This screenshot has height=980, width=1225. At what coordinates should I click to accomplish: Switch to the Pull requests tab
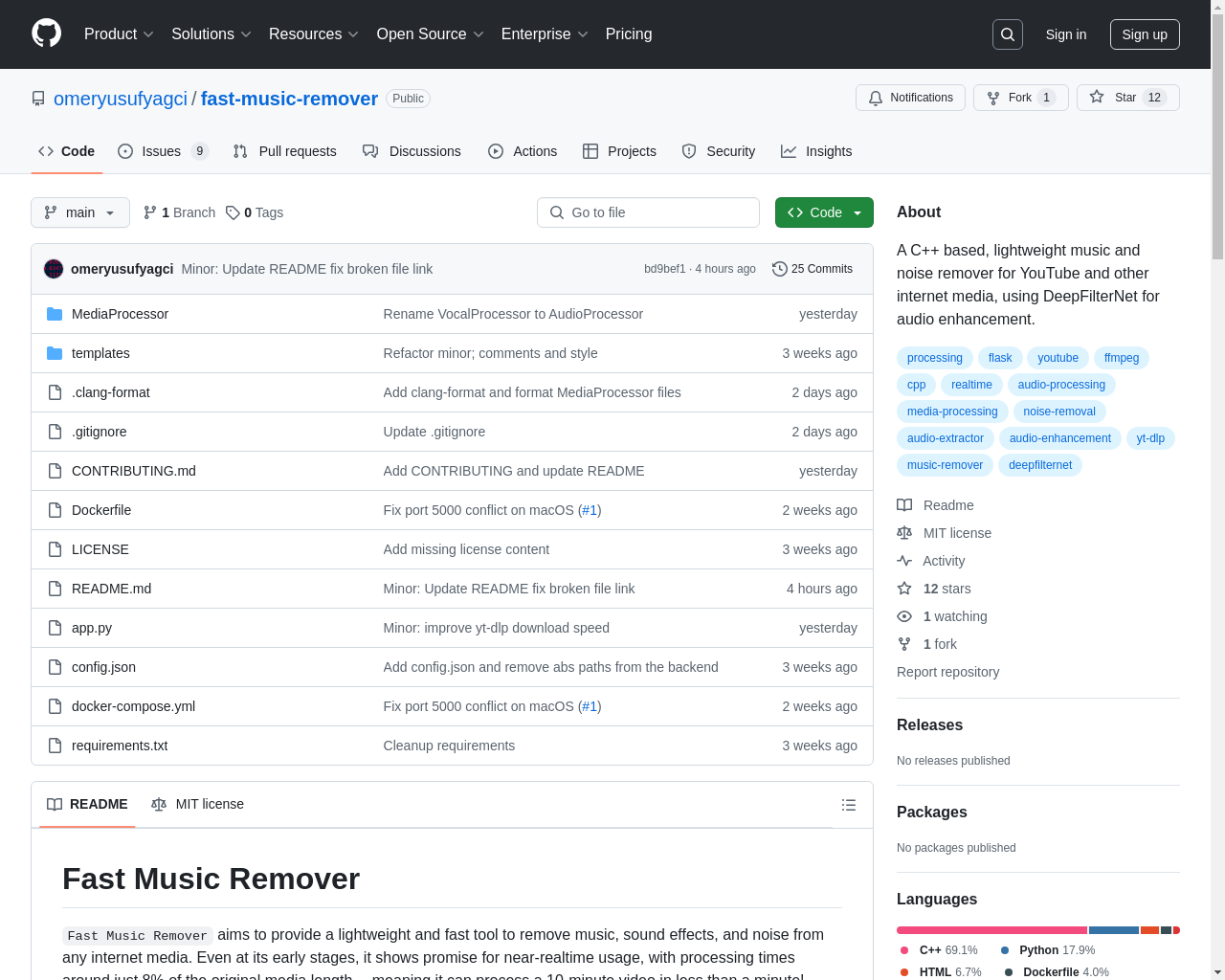coord(284,151)
